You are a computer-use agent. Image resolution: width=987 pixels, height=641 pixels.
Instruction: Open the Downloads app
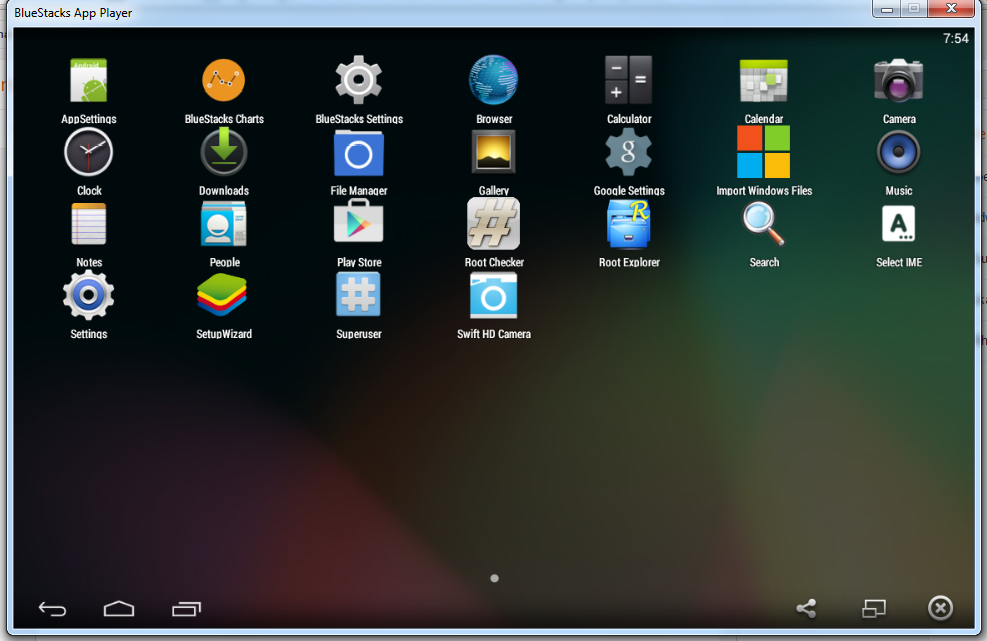coord(223,152)
